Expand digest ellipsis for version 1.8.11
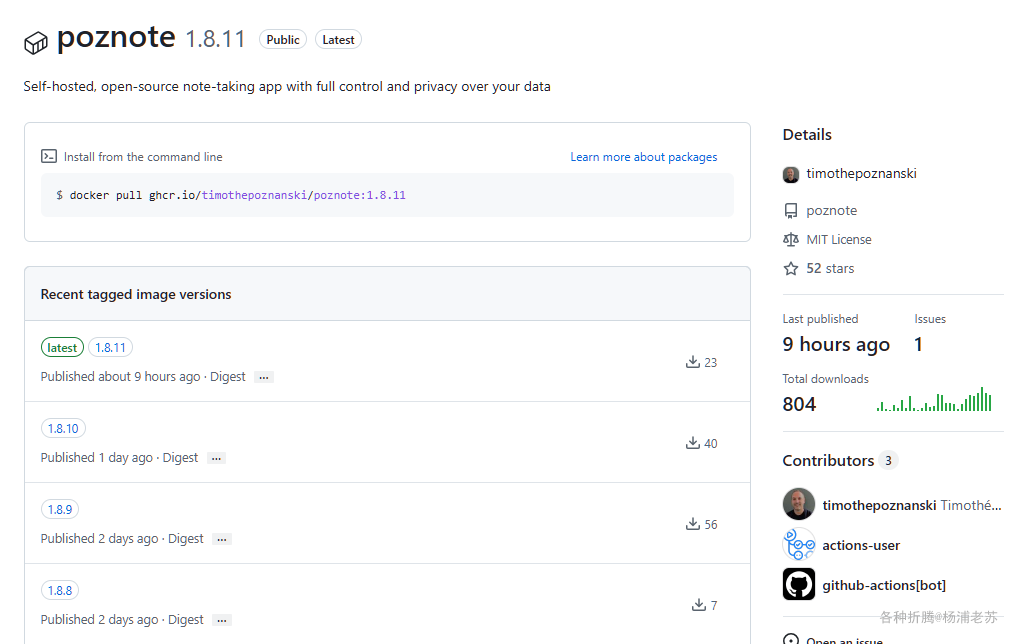1019x644 pixels. tap(263, 377)
